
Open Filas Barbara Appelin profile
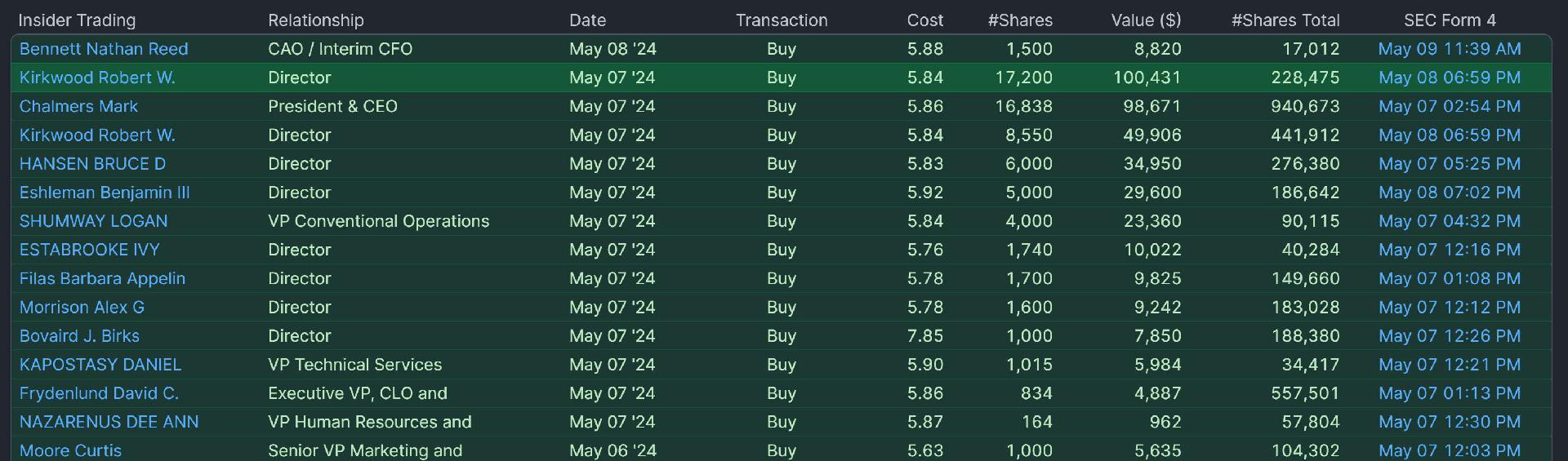click(x=102, y=278)
